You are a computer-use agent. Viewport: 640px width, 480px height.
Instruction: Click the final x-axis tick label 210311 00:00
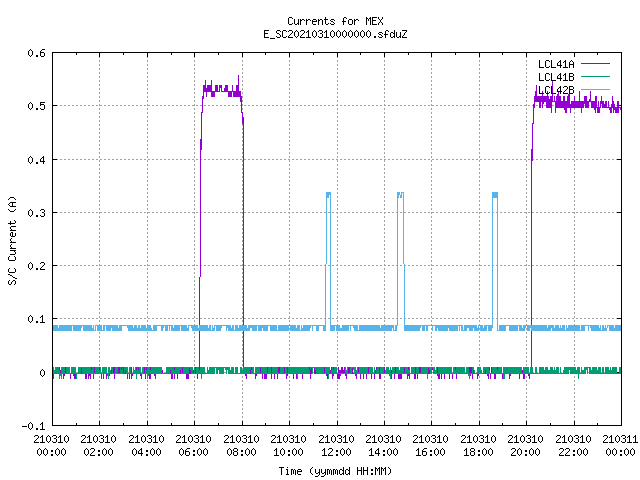click(x=620, y=446)
